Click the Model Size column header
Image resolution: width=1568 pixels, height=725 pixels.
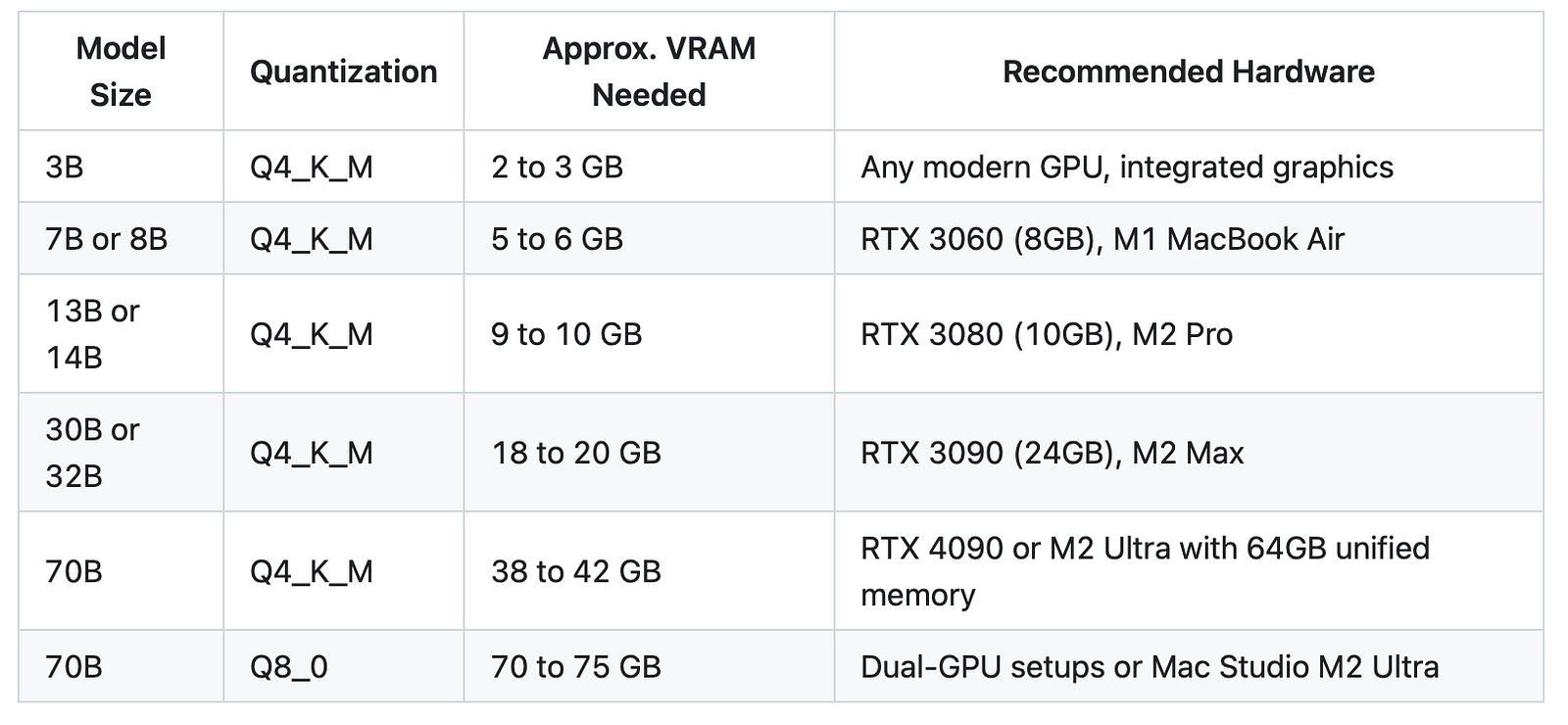pyautogui.click(x=121, y=72)
